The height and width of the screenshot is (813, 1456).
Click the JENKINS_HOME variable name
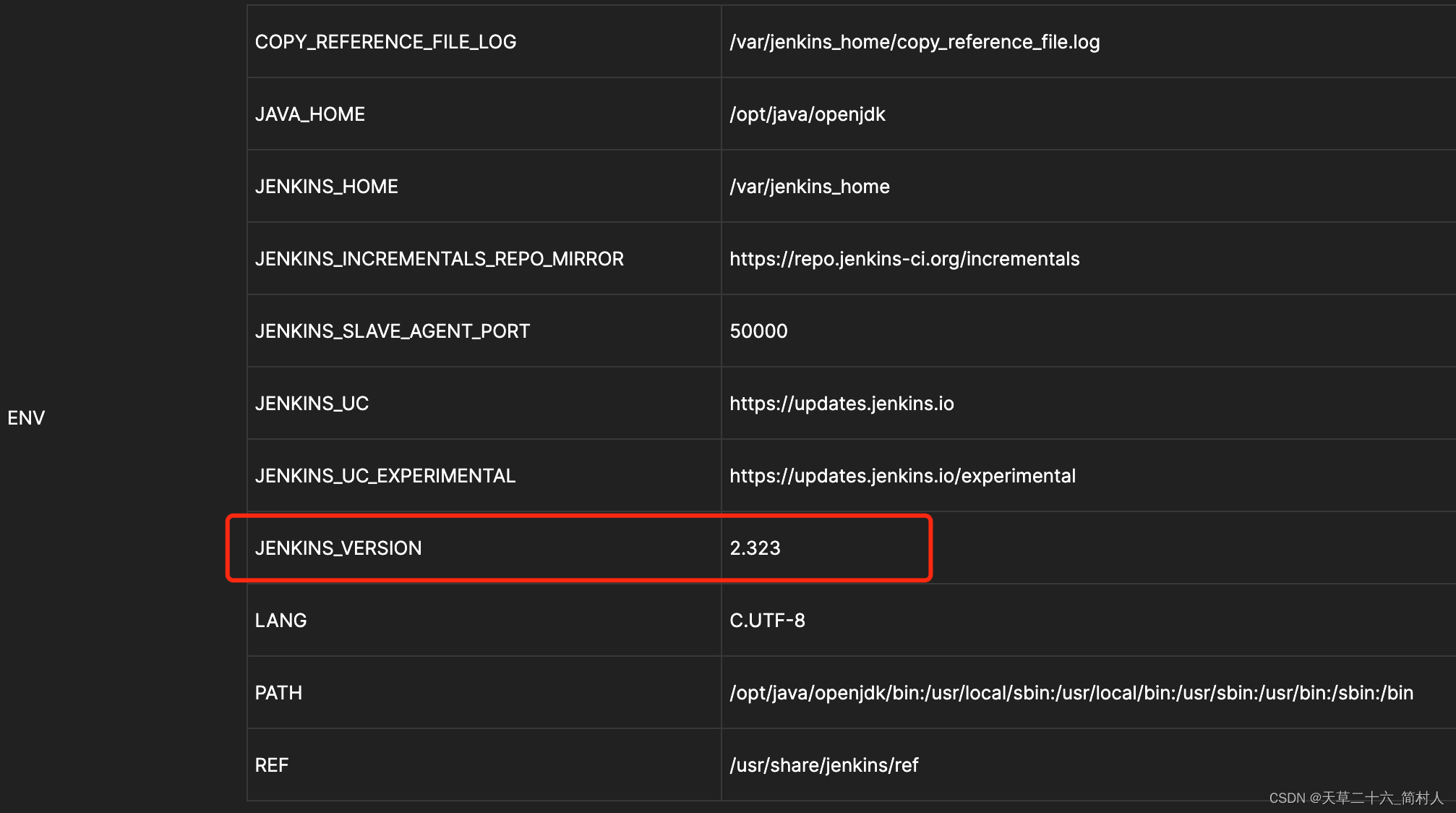327,187
